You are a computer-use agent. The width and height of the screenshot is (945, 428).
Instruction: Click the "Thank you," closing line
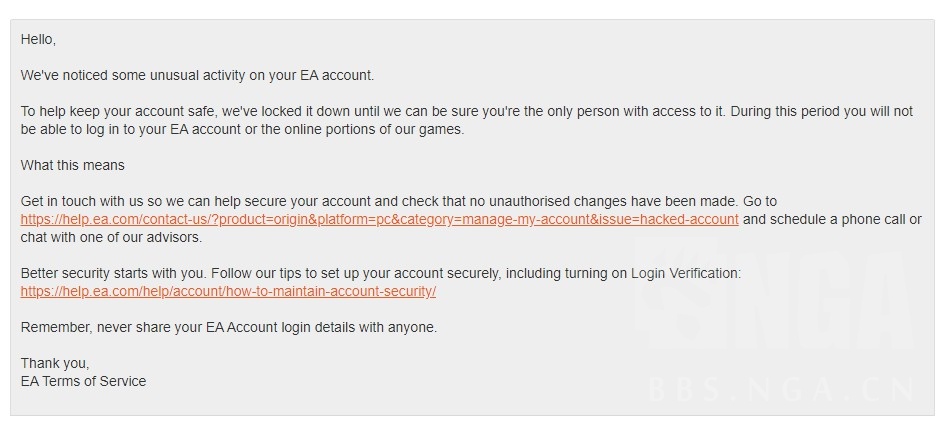[55, 363]
